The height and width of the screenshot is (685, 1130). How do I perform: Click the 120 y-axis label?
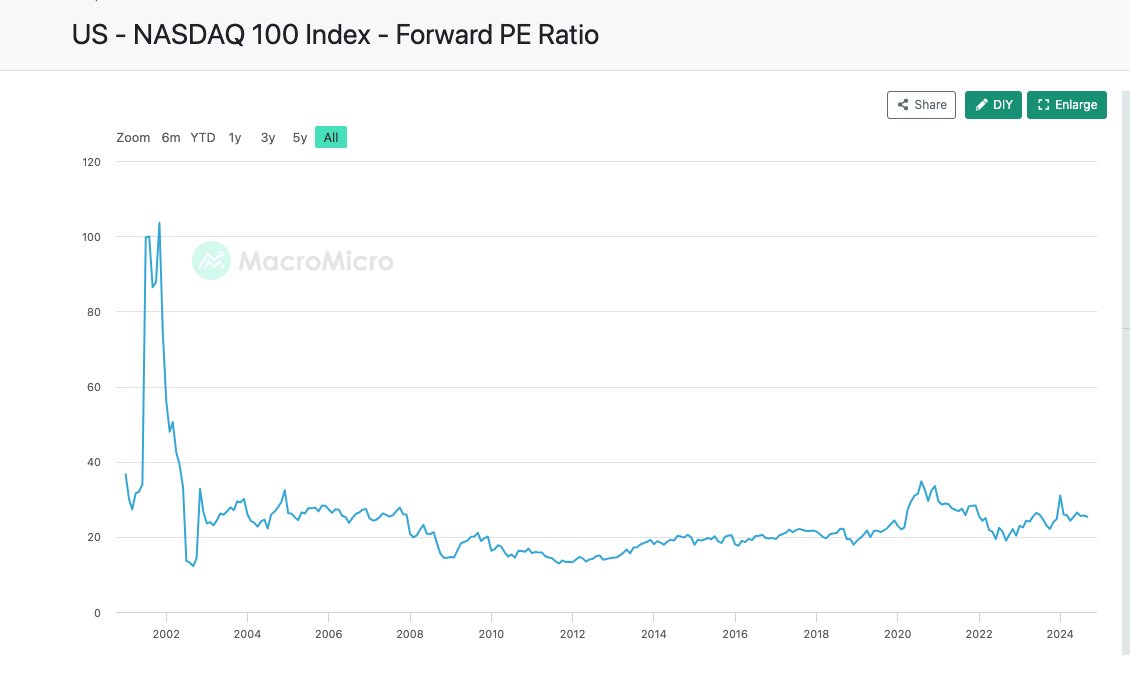click(x=92, y=162)
